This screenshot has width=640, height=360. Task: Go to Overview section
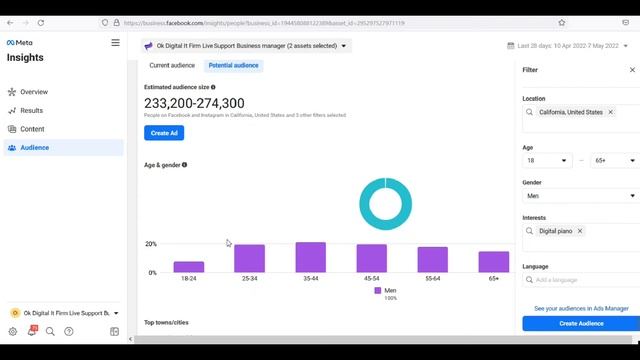click(63, 92)
